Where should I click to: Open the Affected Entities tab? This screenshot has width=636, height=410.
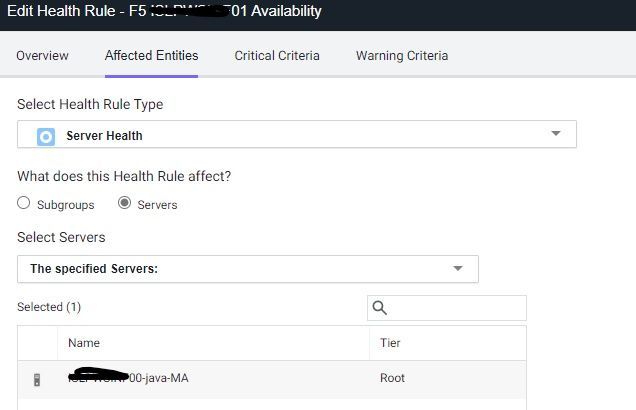click(151, 56)
